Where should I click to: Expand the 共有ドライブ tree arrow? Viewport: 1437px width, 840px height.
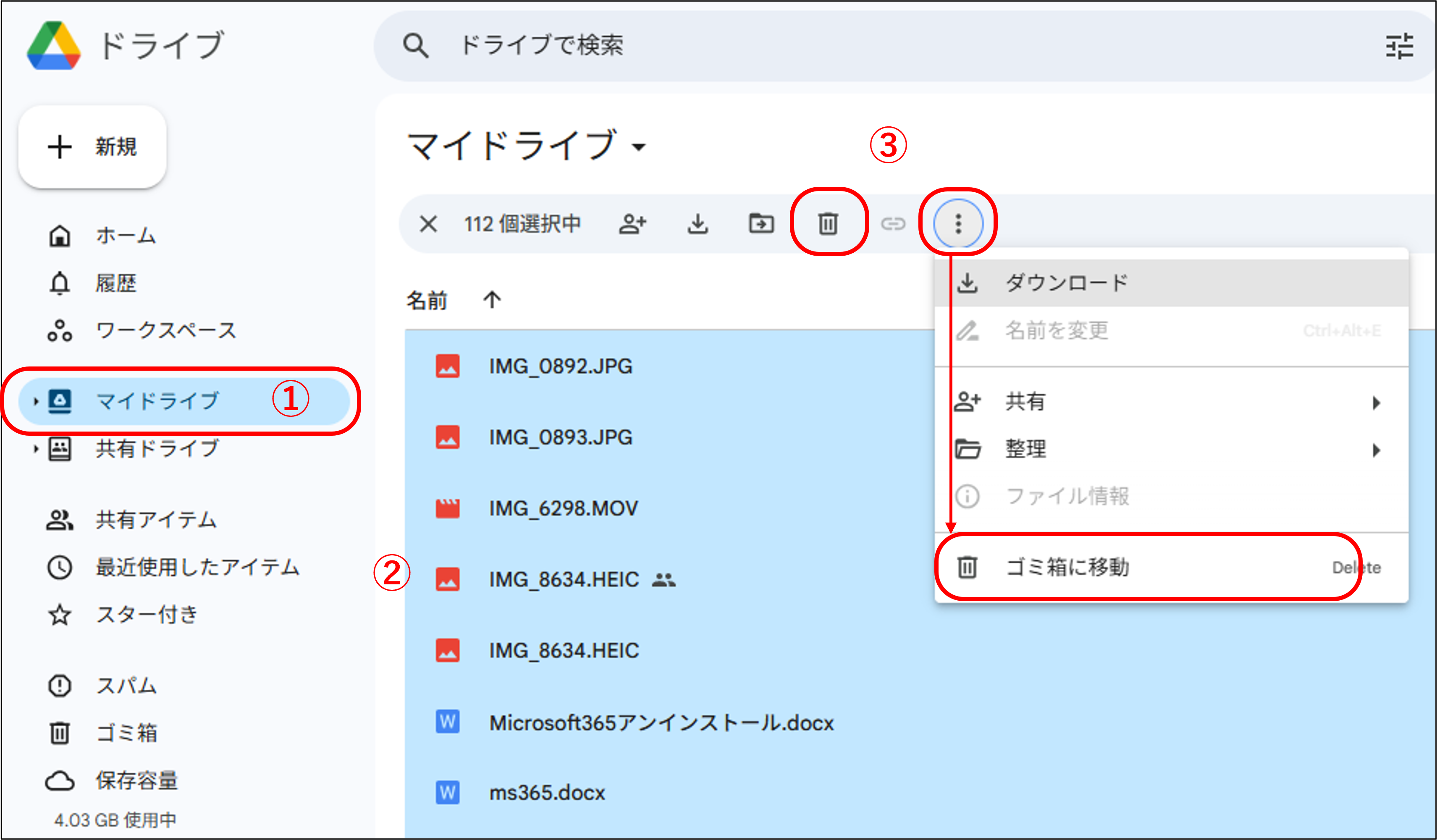(36, 449)
